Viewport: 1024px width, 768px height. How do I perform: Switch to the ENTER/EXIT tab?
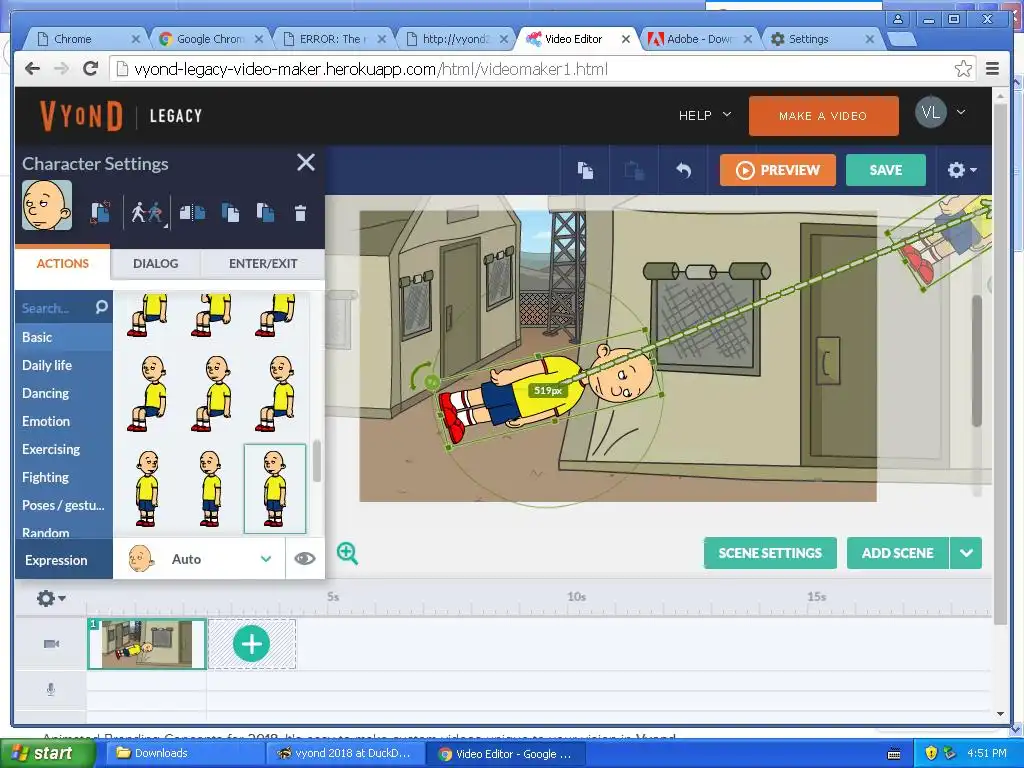[263, 264]
